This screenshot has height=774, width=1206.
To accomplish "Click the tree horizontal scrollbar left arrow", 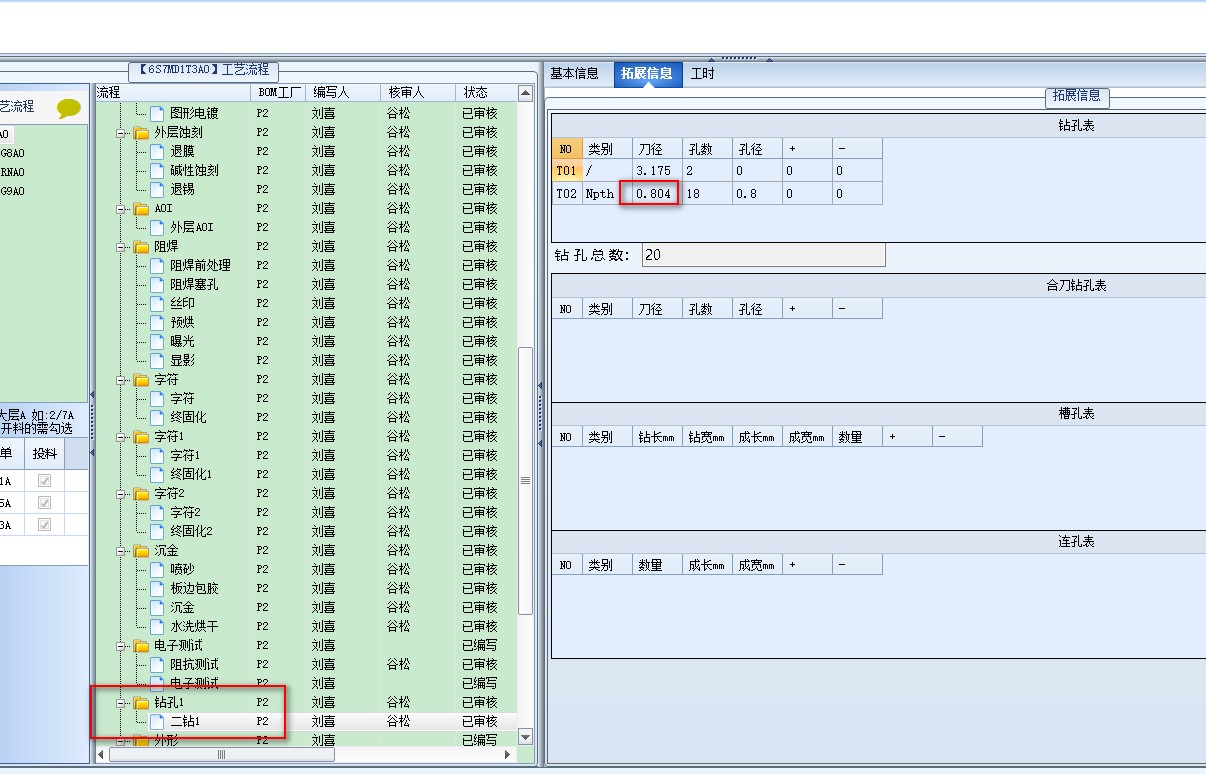I will pos(103,755).
